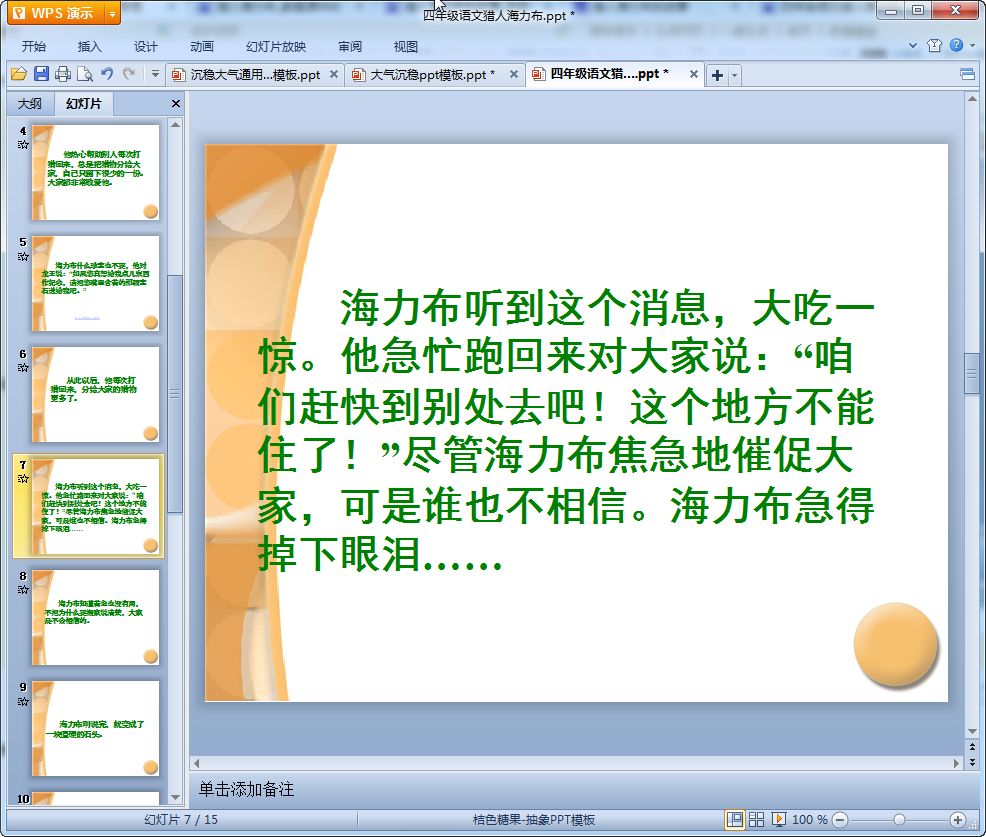Switch to Normal view icon in status bar

tap(734, 819)
